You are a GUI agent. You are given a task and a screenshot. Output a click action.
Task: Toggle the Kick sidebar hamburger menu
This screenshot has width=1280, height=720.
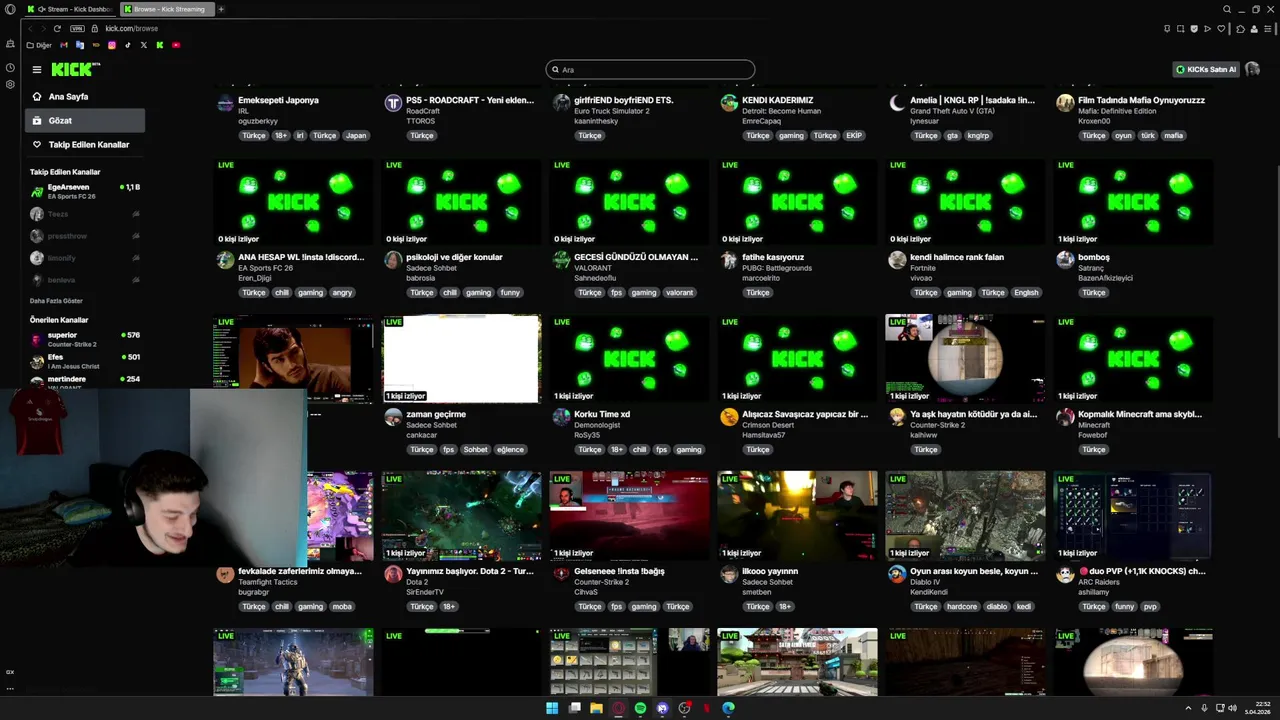(36, 70)
